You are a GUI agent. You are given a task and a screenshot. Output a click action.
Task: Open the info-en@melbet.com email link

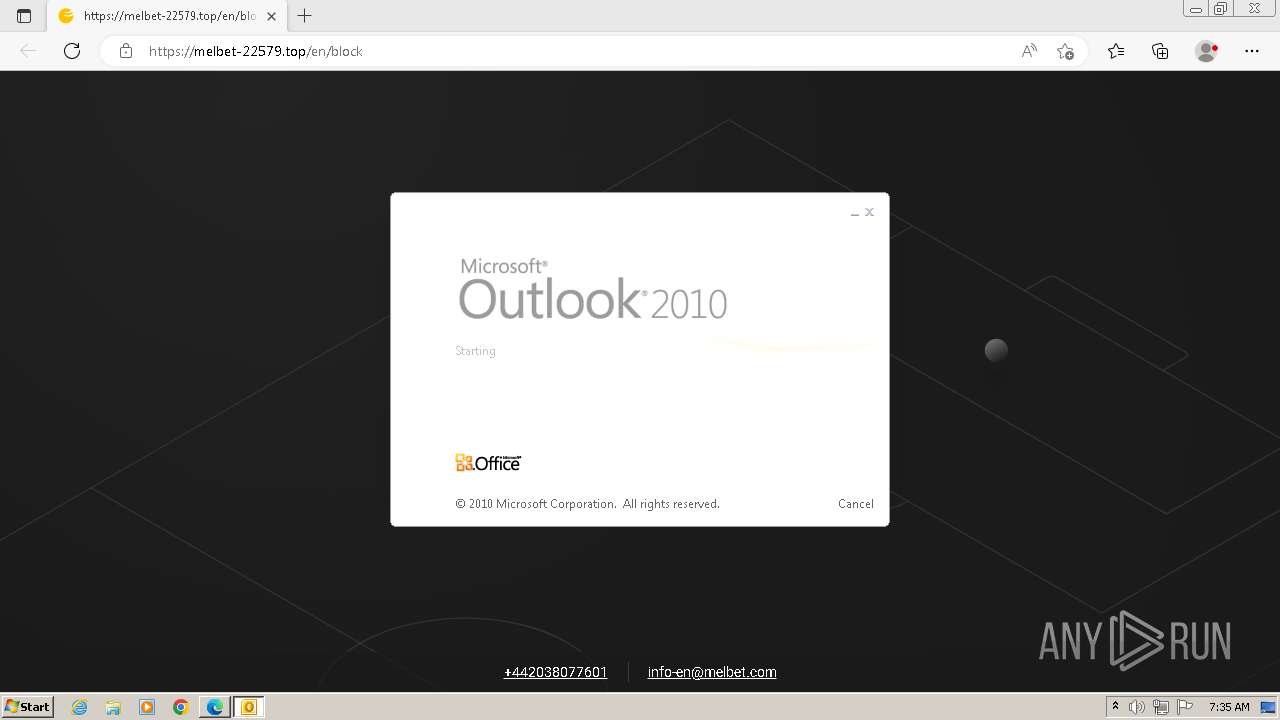(712, 672)
